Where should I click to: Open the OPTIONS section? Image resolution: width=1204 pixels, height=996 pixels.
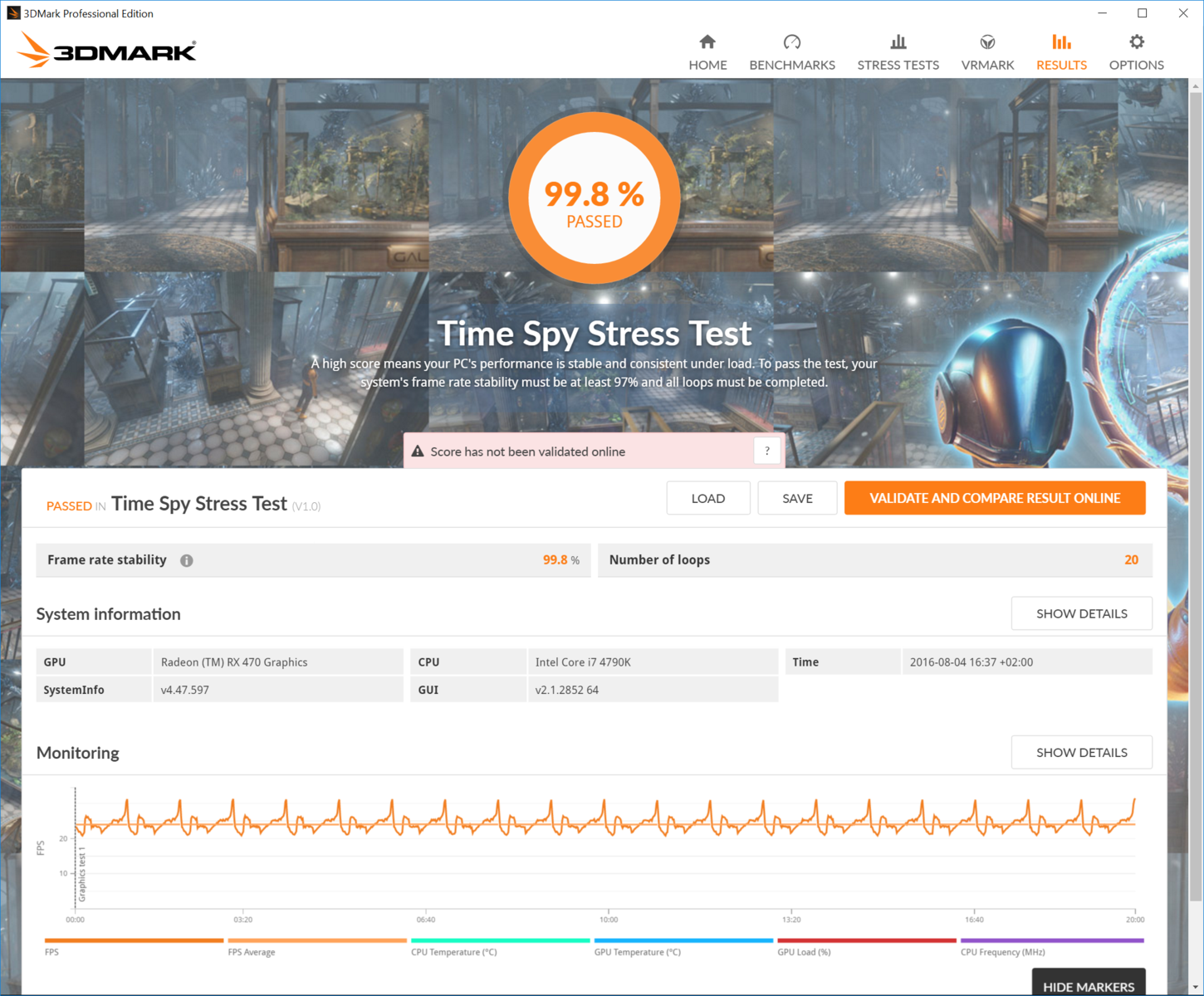click(1137, 52)
